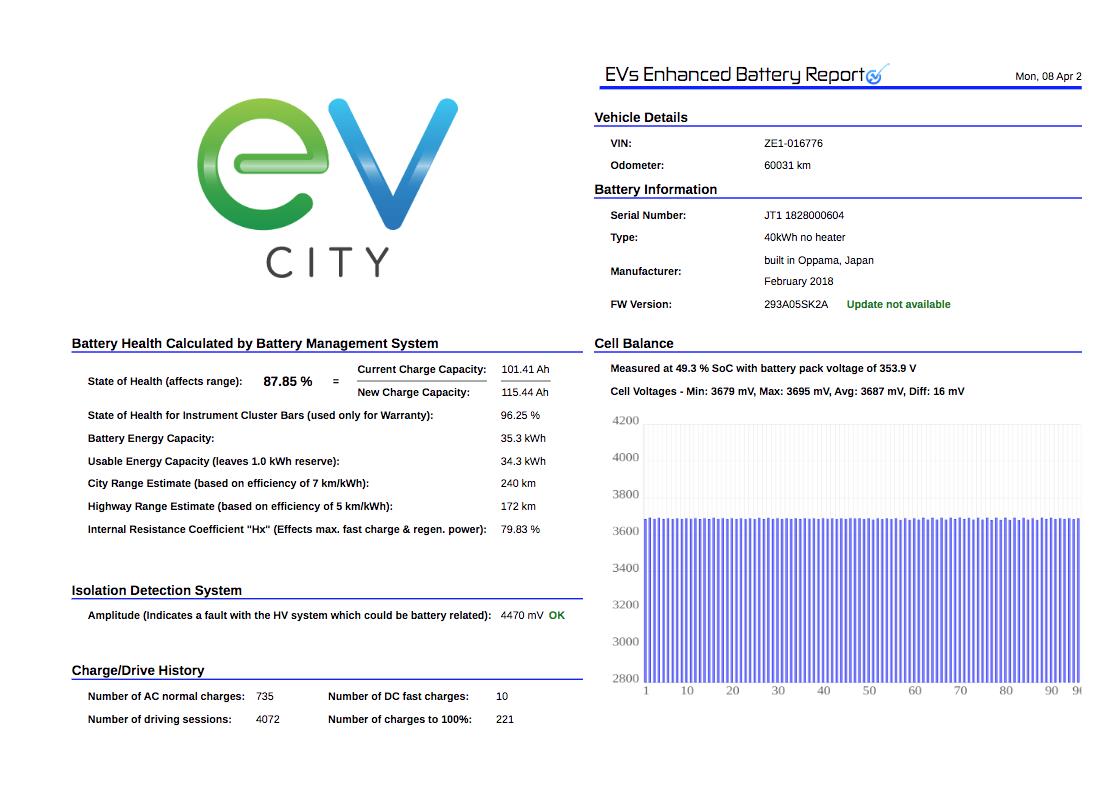
Task: Click the AC normal charges count 735
Action: pyautogui.click(x=265, y=696)
